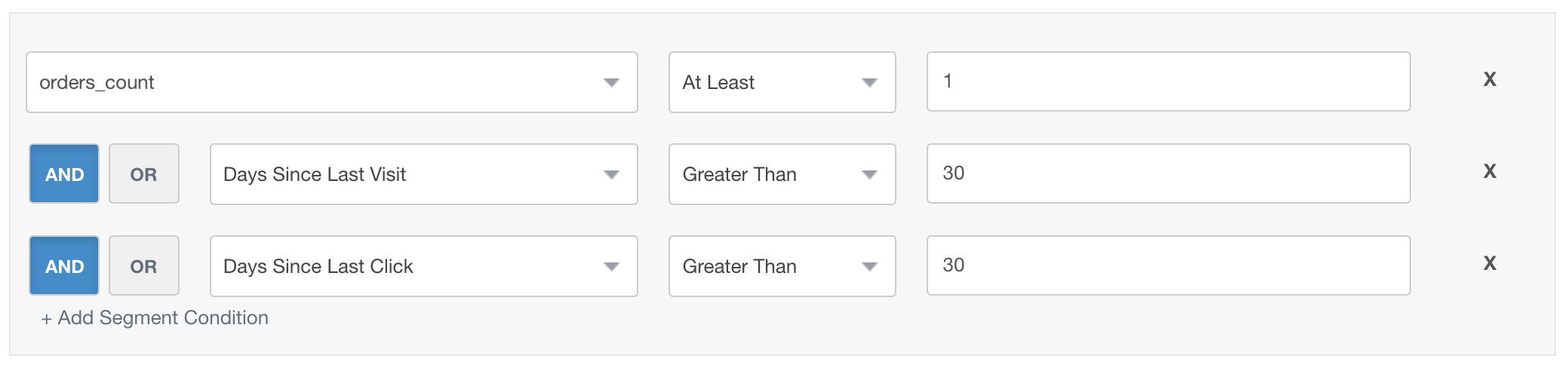Expand the Days Since Last Click dropdown

[x=423, y=266]
